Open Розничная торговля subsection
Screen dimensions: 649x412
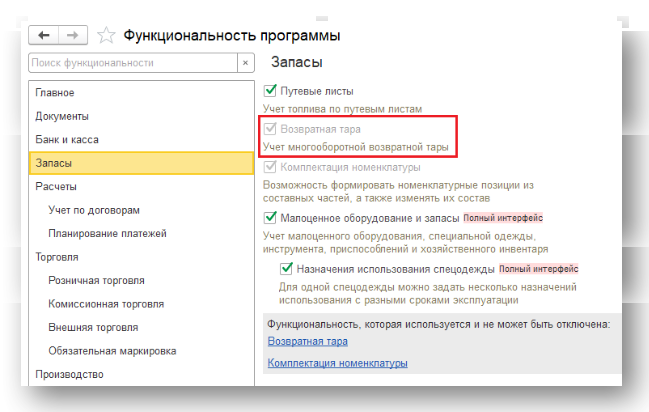click(x=141, y=281)
